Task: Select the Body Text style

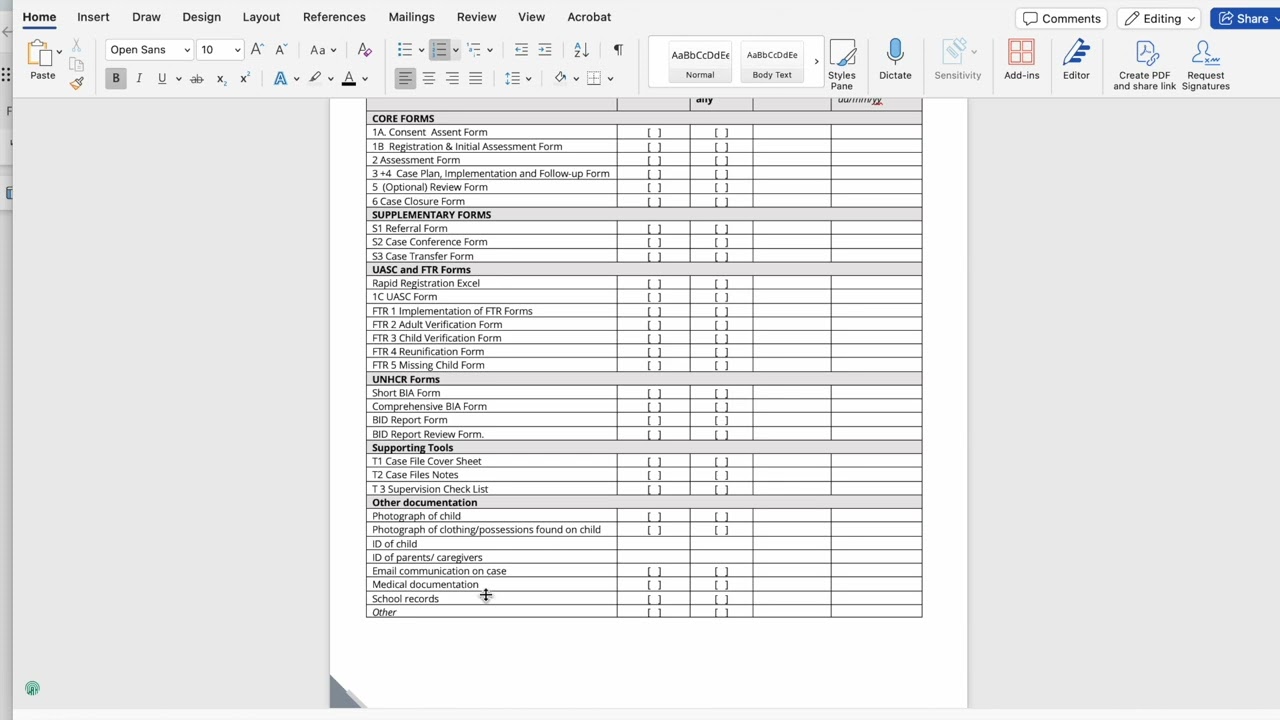Action: 772,64
